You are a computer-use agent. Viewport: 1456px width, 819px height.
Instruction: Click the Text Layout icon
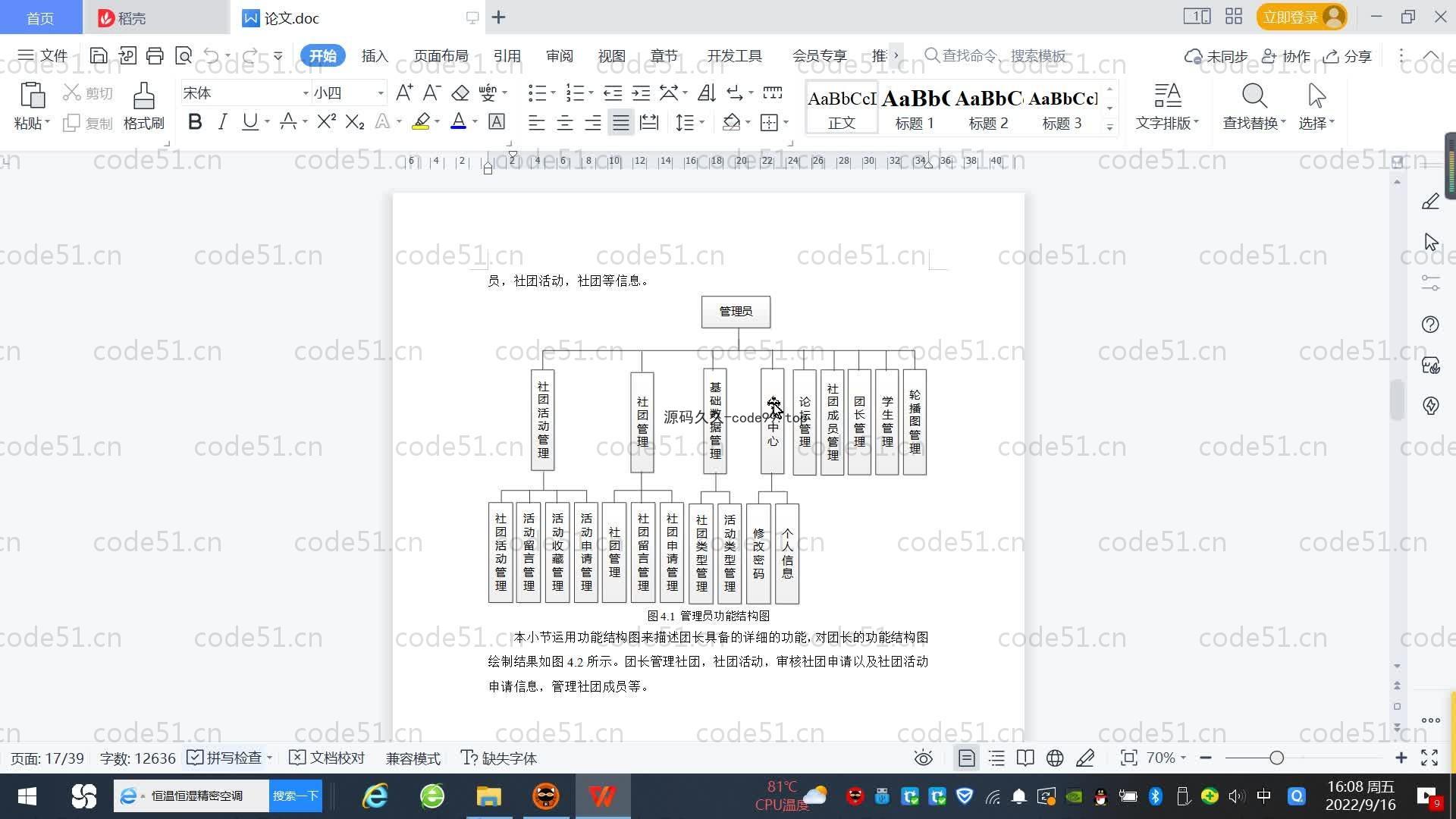click(1168, 96)
